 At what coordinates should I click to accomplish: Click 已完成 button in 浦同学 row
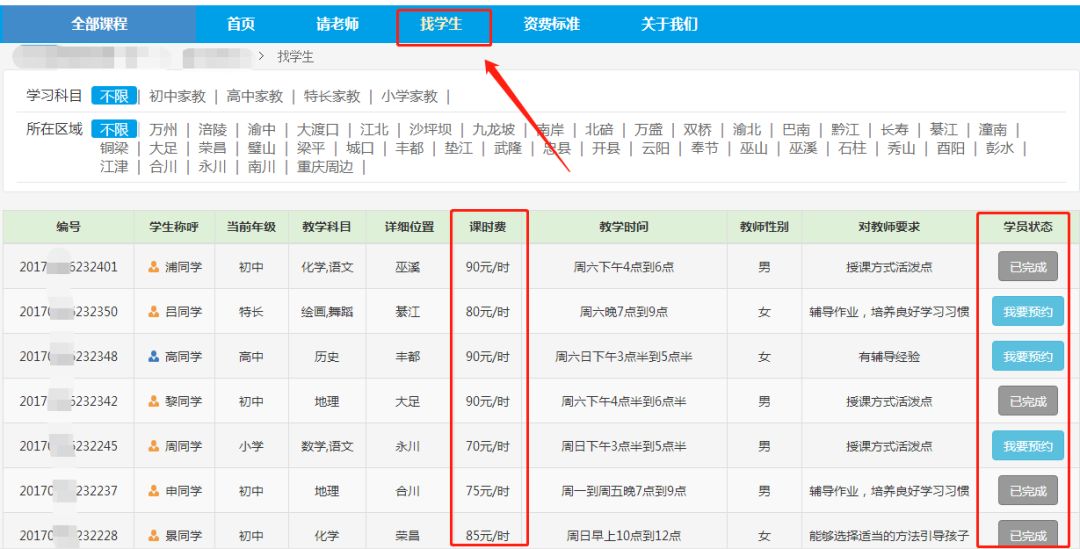coord(1028,267)
